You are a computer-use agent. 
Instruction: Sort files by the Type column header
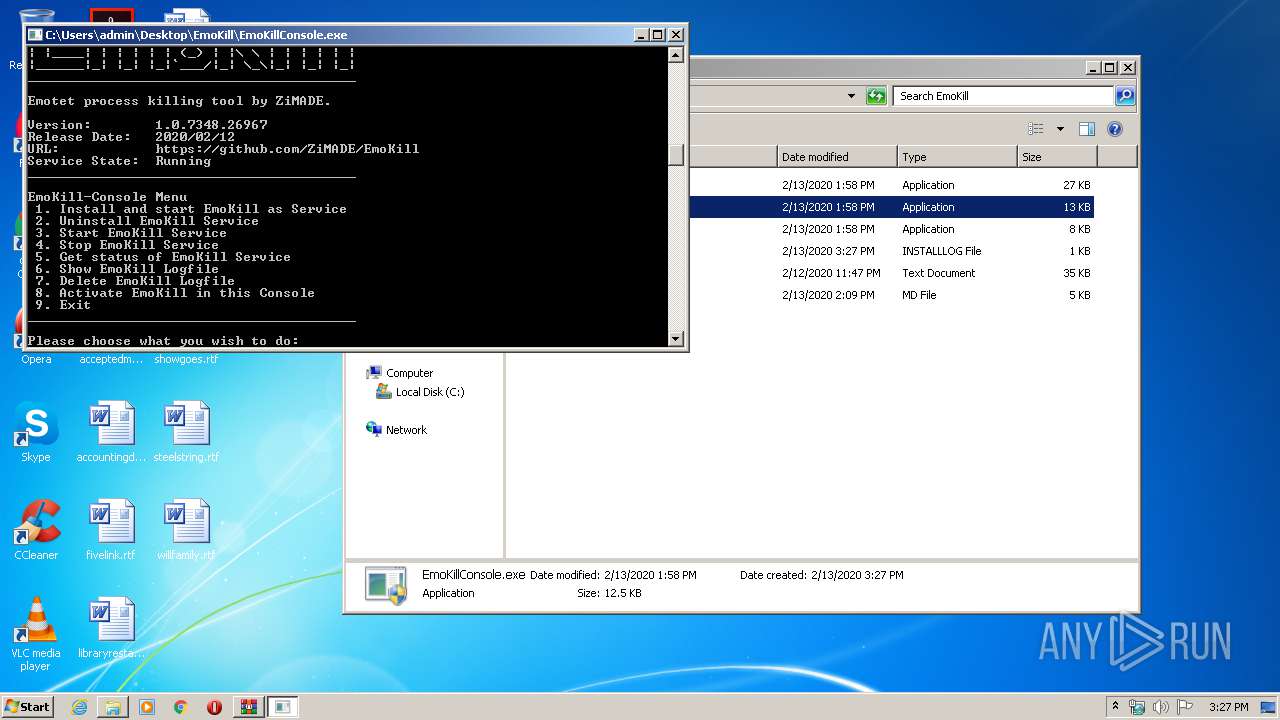click(x=957, y=157)
